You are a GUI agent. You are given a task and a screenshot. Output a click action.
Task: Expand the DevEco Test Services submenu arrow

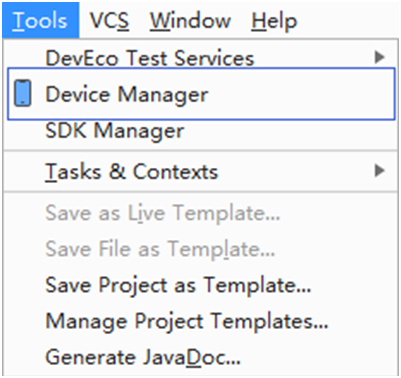379,57
